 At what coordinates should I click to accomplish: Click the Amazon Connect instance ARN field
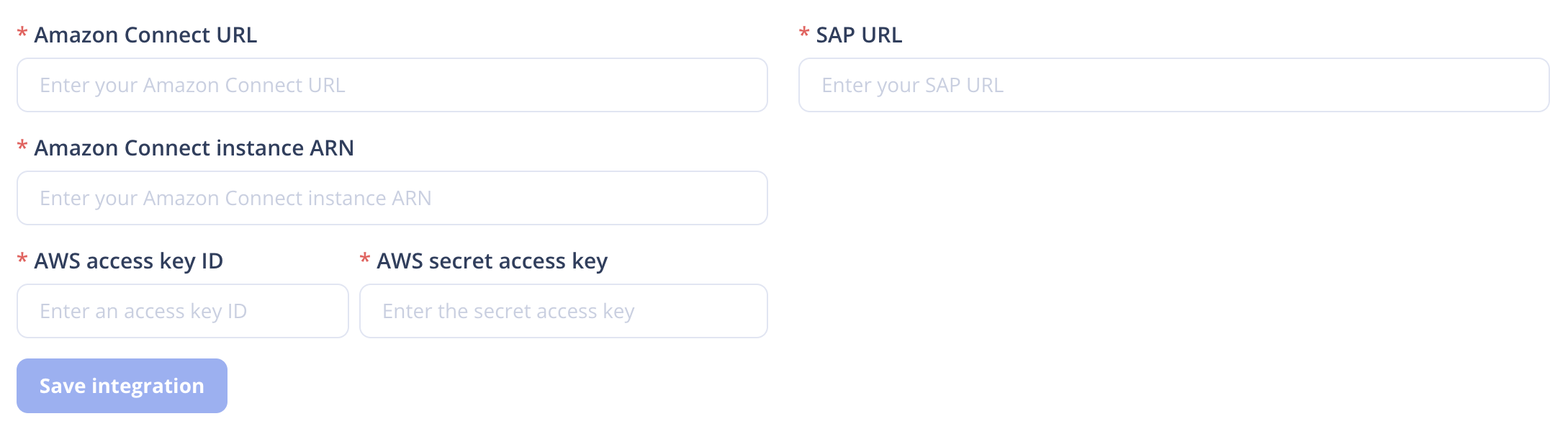[x=392, y=197]
